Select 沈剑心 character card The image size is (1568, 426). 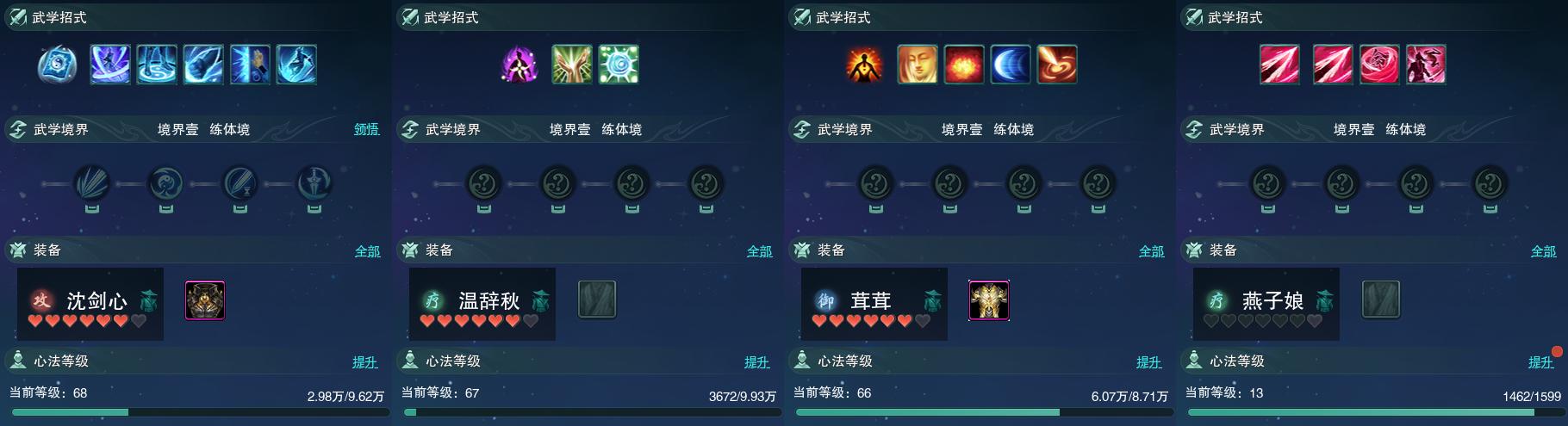tap(90, 304)
